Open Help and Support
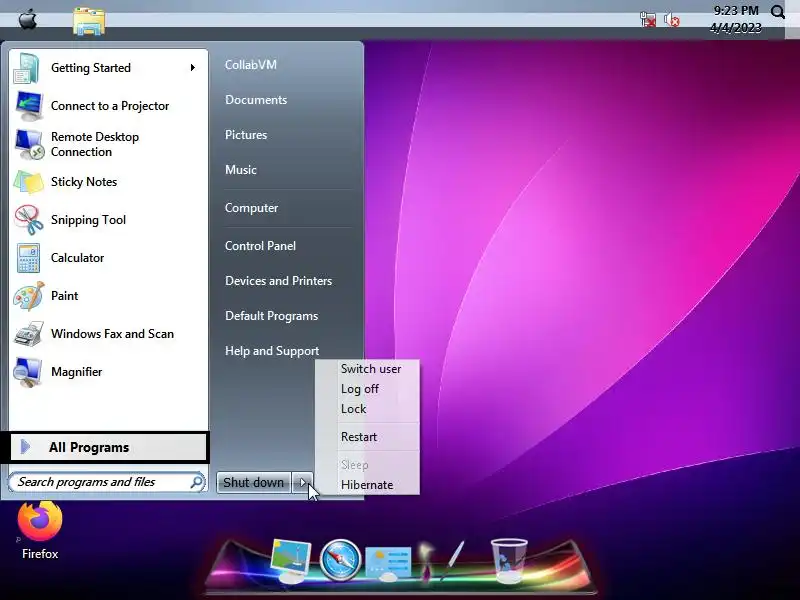The height and width of the screenshot is (600, 800). [272, 351]
